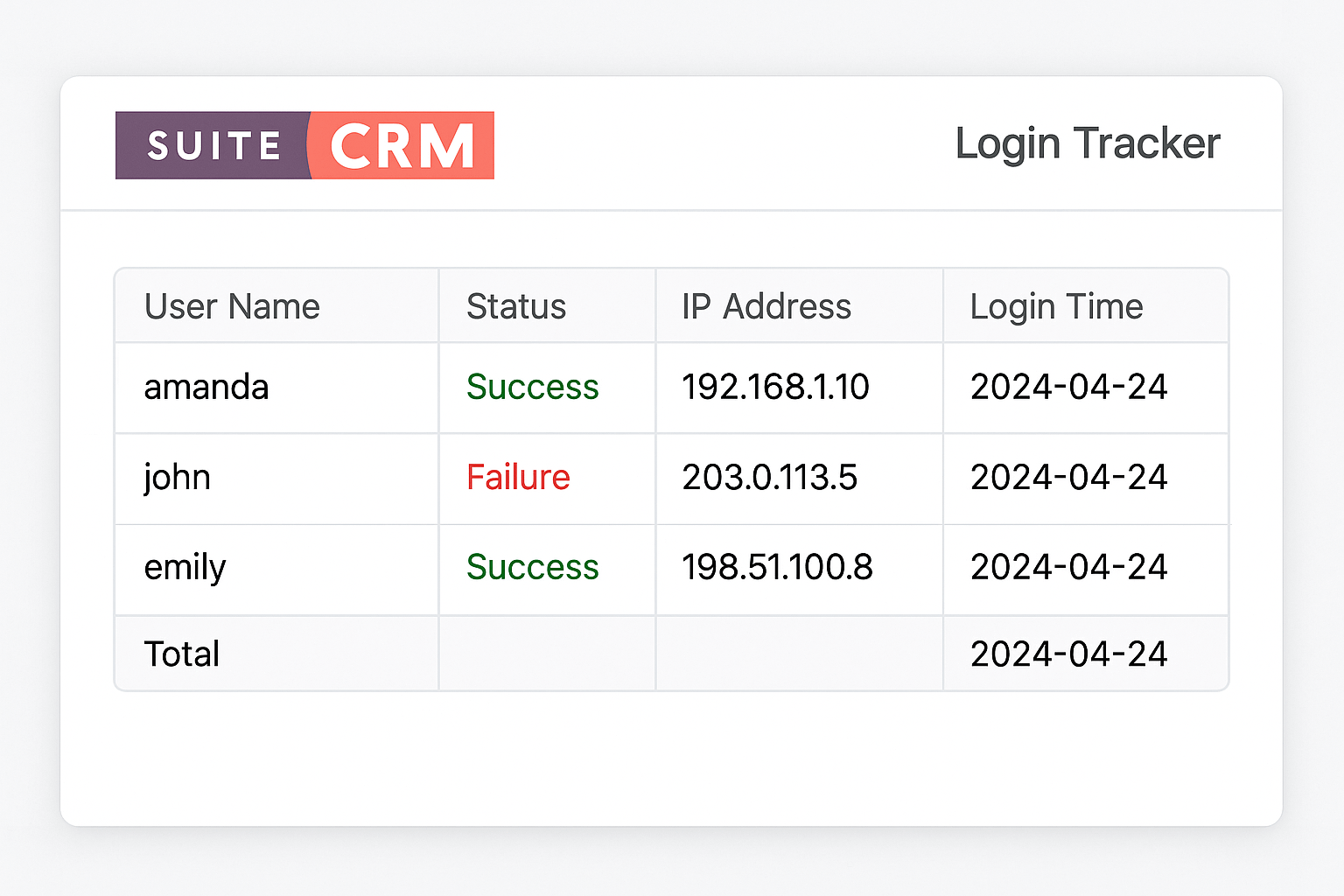Click john's red Failure status
The image size is (1344, 896).
[x=518, y=478]
